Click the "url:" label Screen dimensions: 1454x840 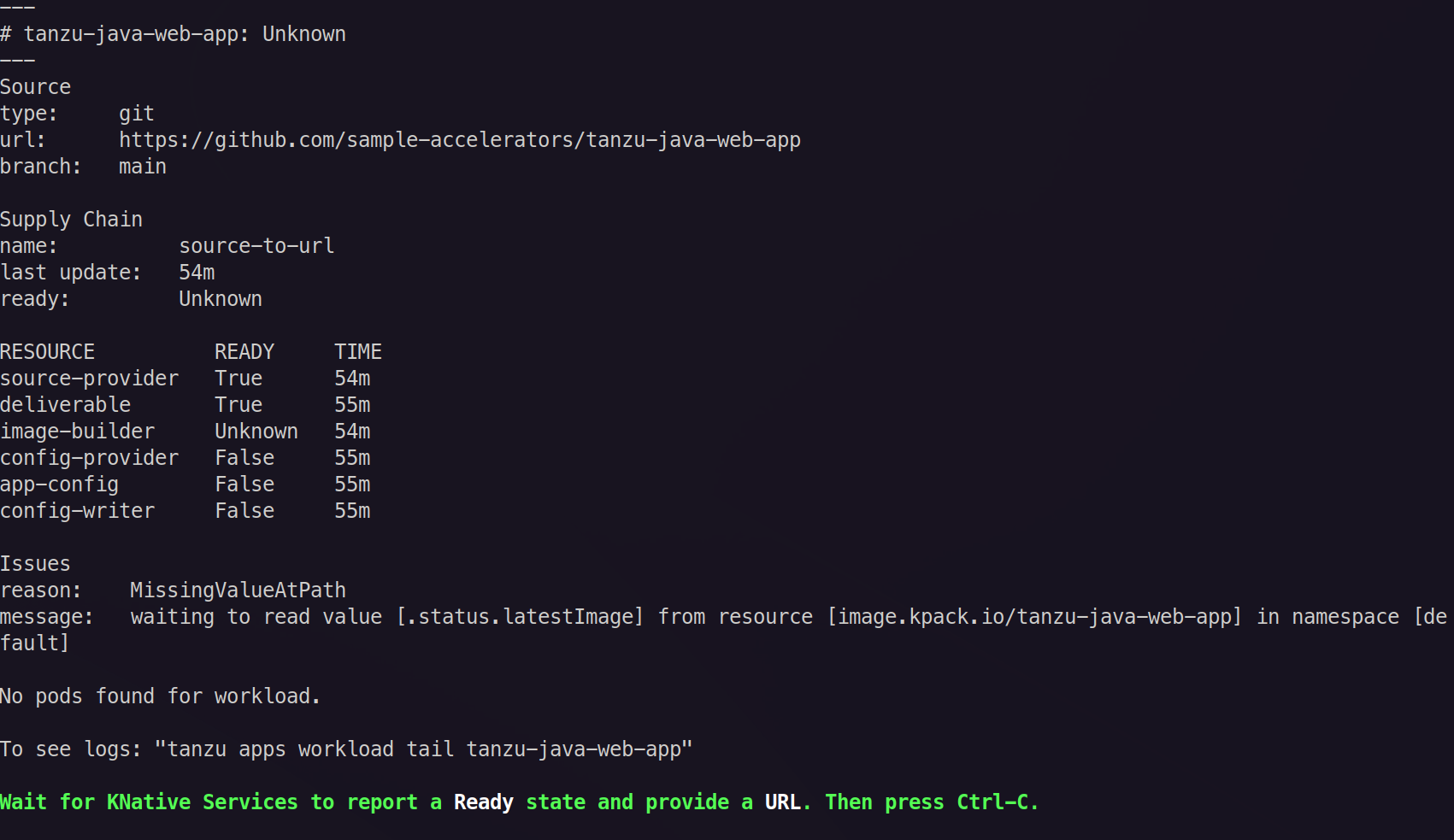coord(23,140)
